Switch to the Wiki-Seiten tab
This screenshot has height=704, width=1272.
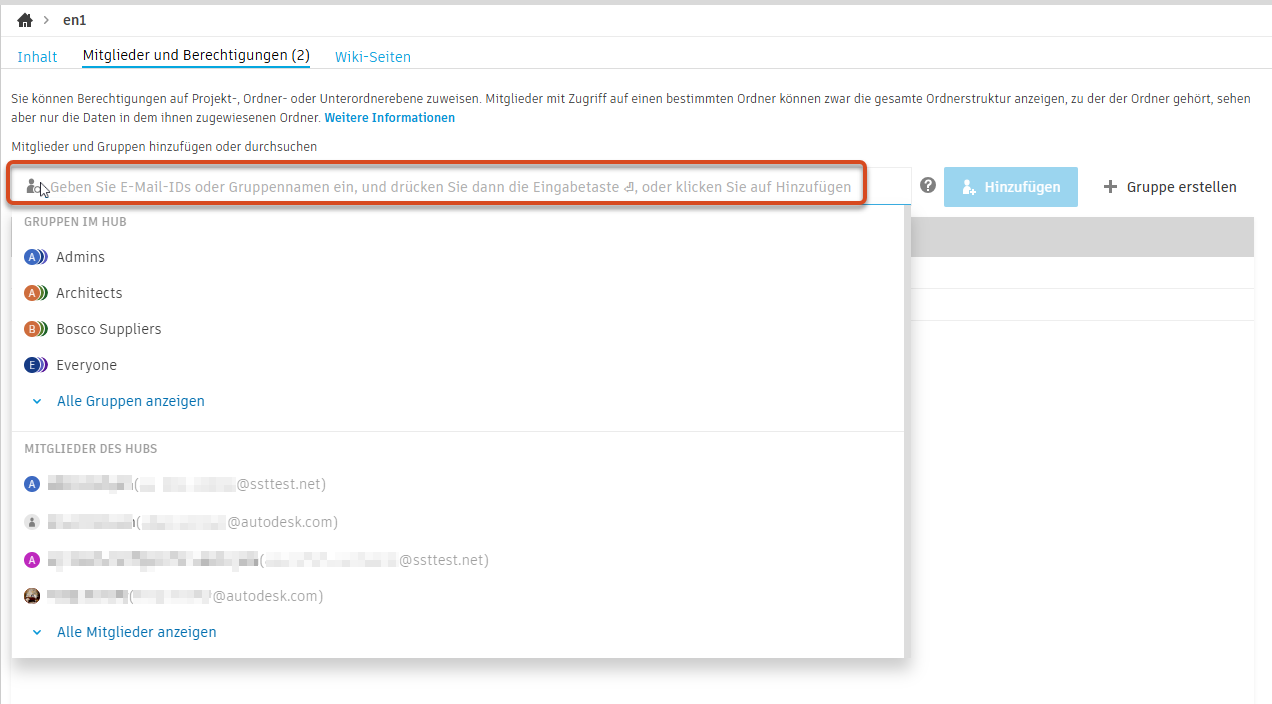373,57
